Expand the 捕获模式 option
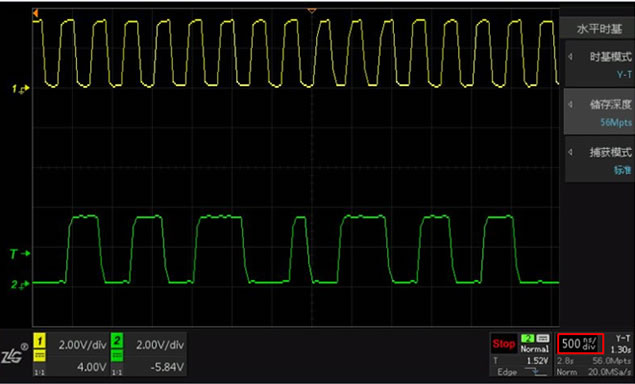Viewport: 635px width, 384px height. click(x=599, y=159)
